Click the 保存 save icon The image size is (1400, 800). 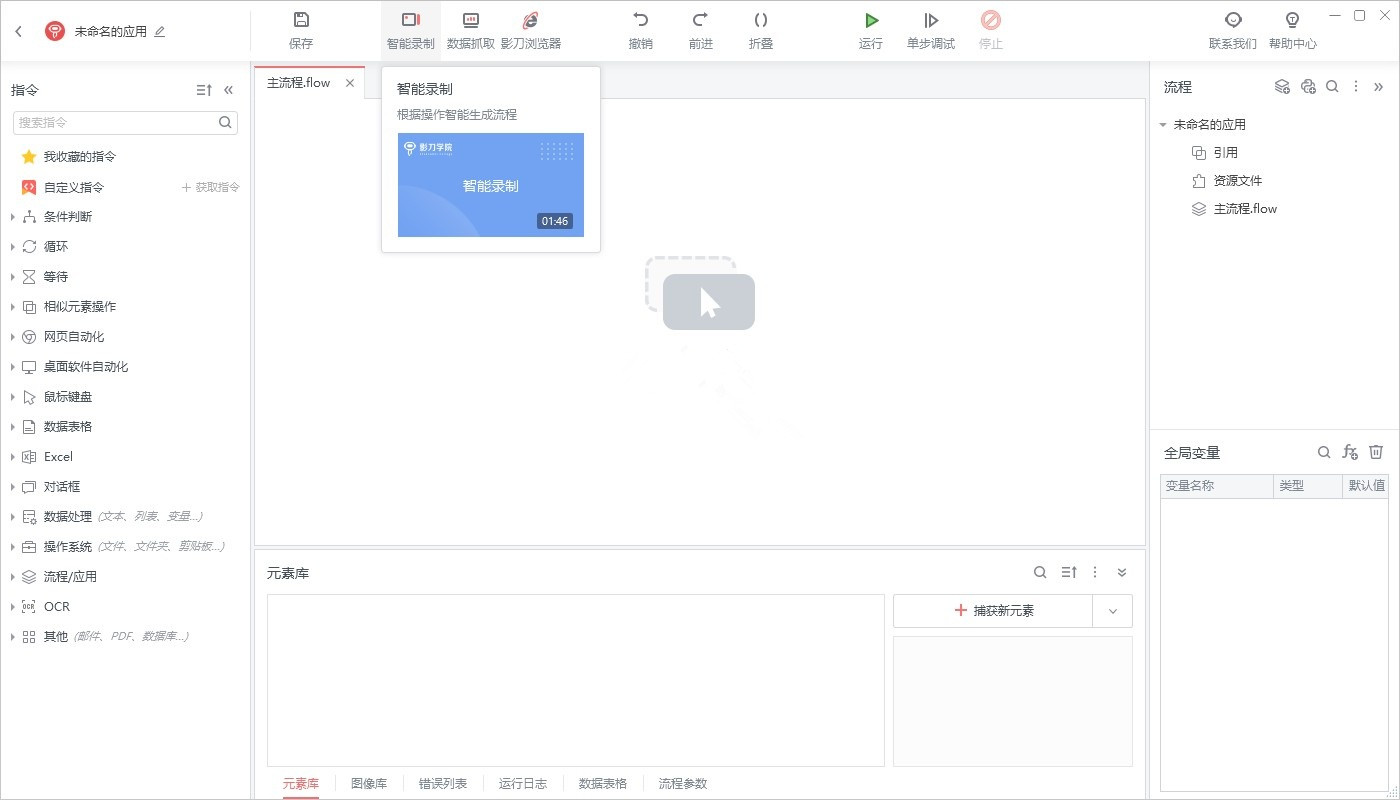(x=301, y=21)
